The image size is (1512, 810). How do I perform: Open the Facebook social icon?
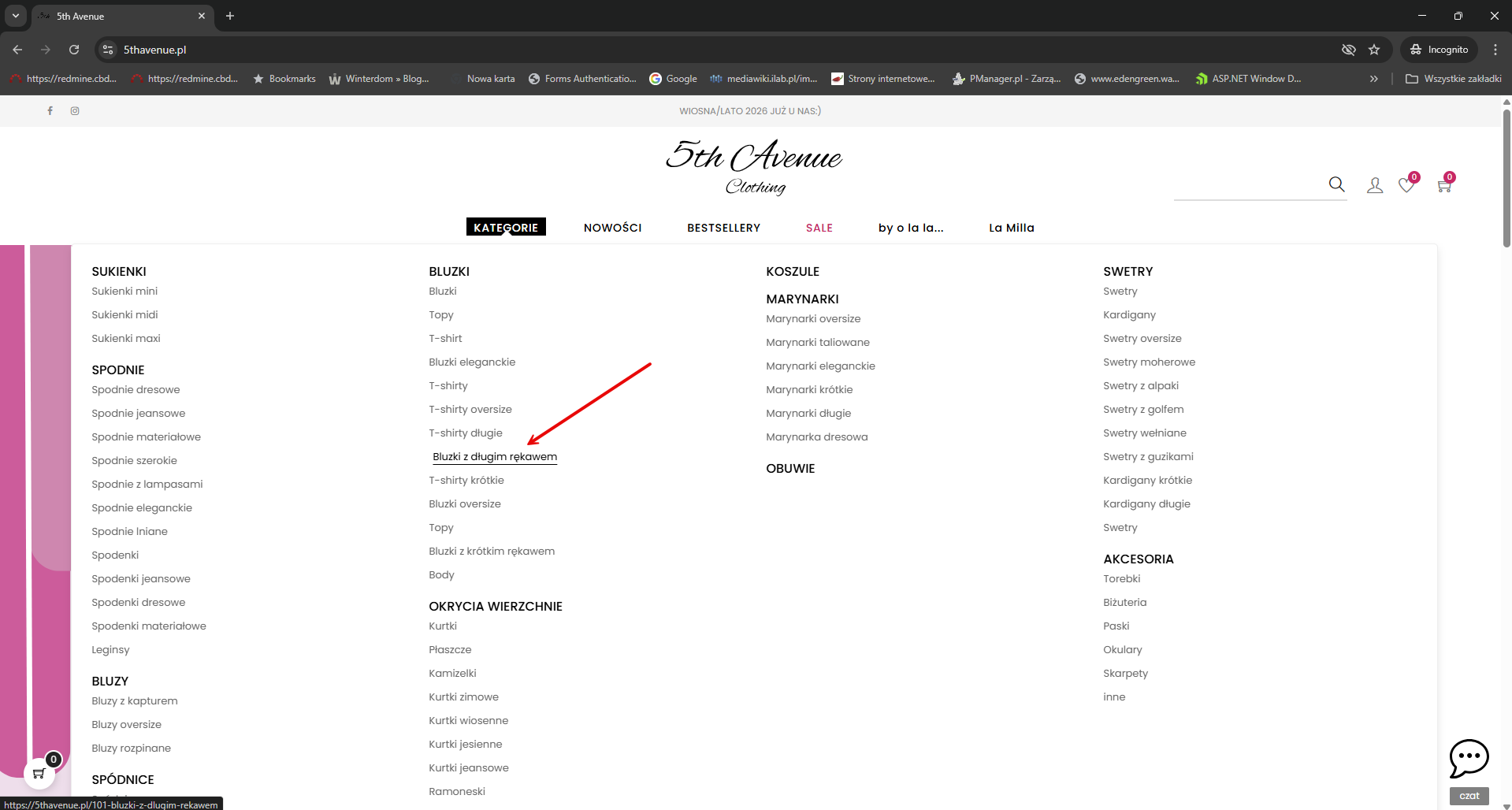point(50,111)
